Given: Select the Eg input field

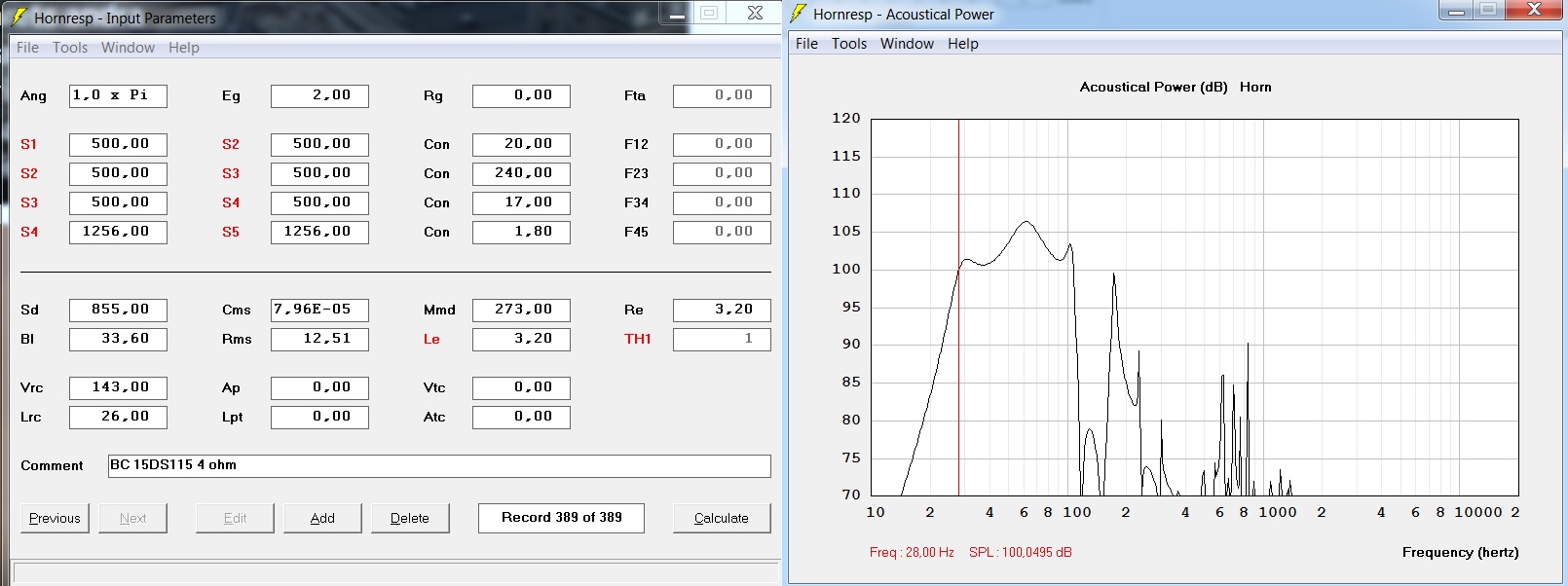Looking at the screenshot, I should 319,95.
